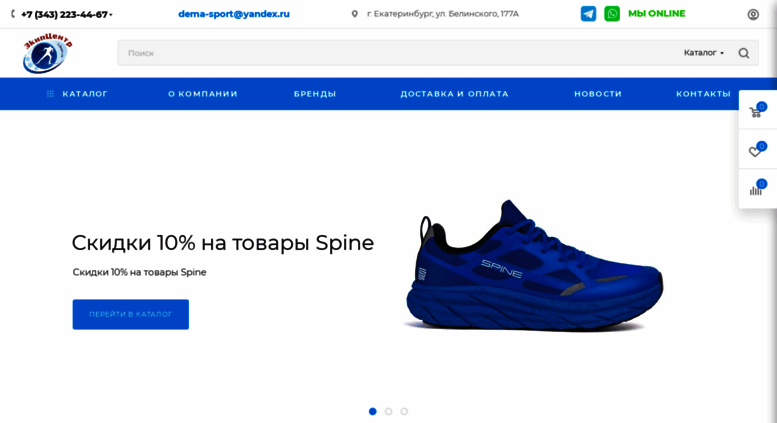Focus the Поиск search input field
Image resolution: width=777 pixels, height=423 pixels.
(x=396, y=53)
